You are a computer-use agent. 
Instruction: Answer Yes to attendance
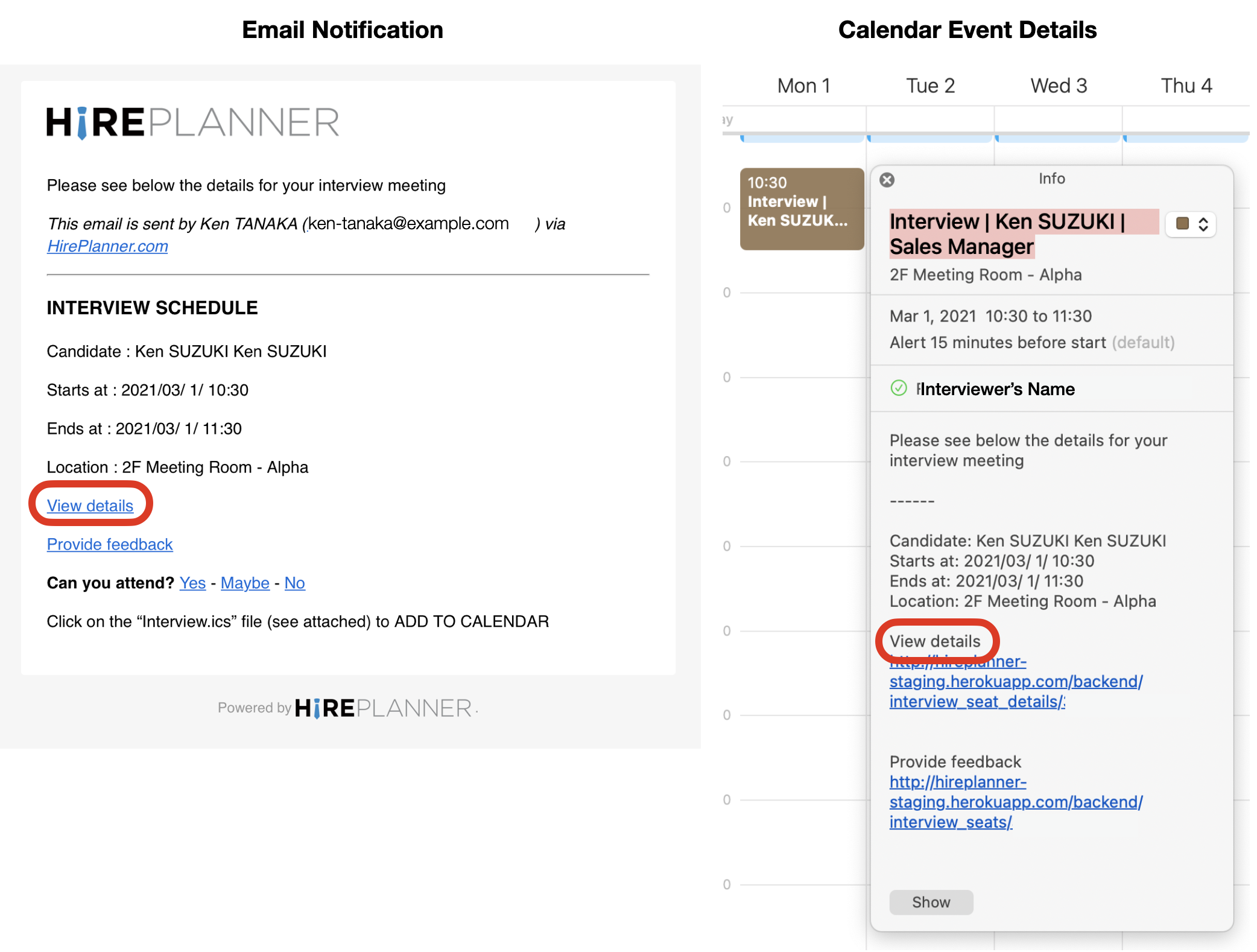tap(192, 583)
